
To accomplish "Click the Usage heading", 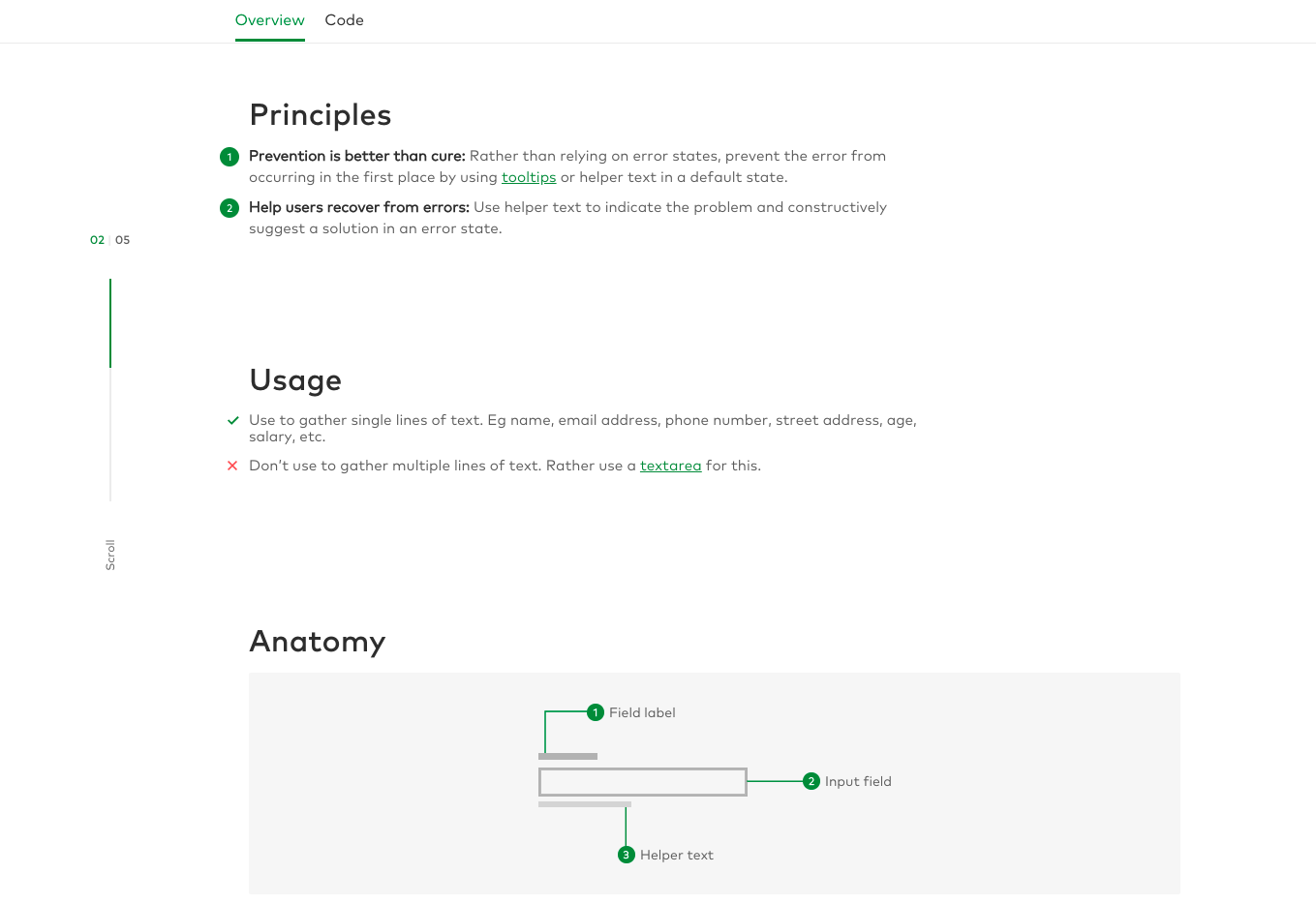I will [295, 380].
